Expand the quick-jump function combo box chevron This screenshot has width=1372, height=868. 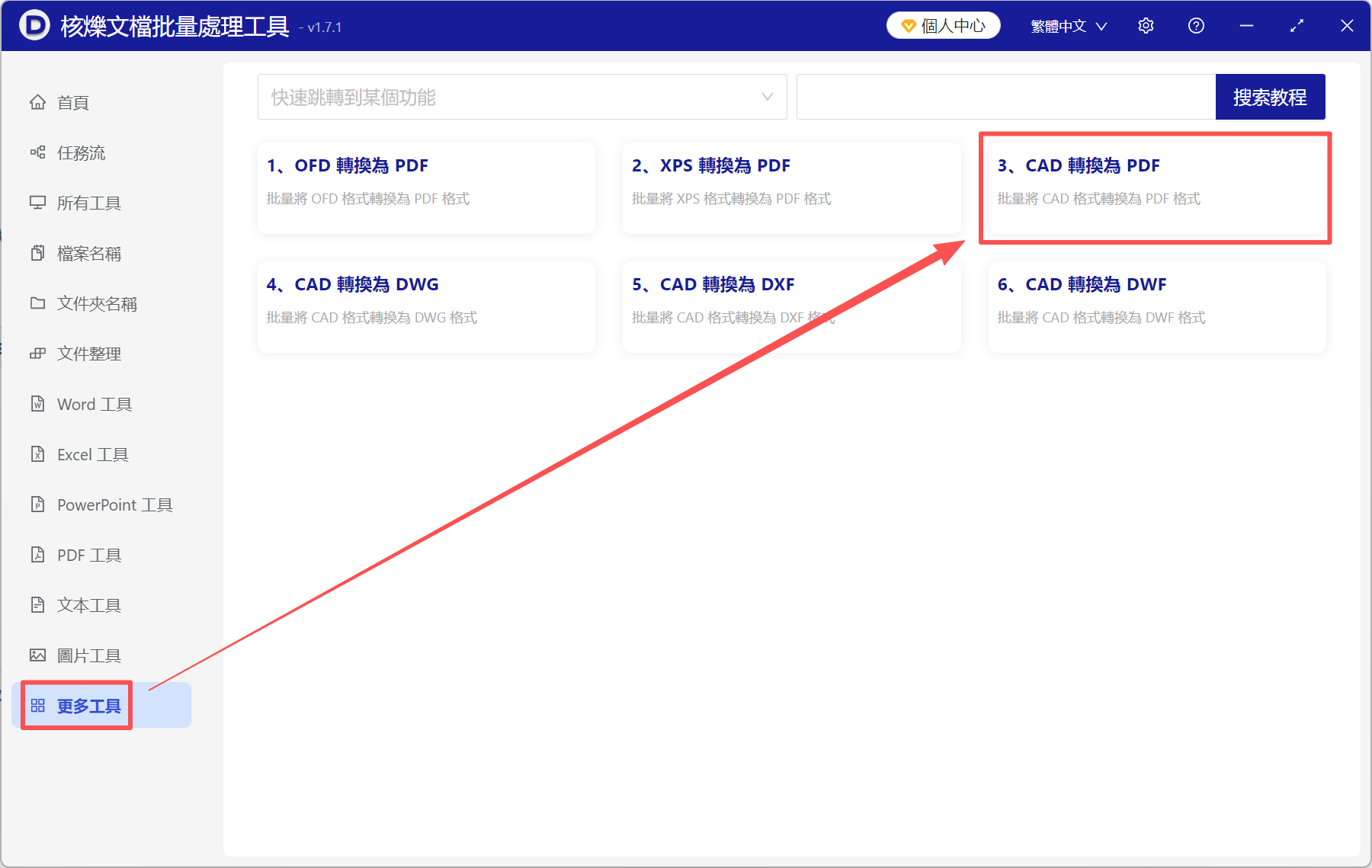tap(766, 97)
